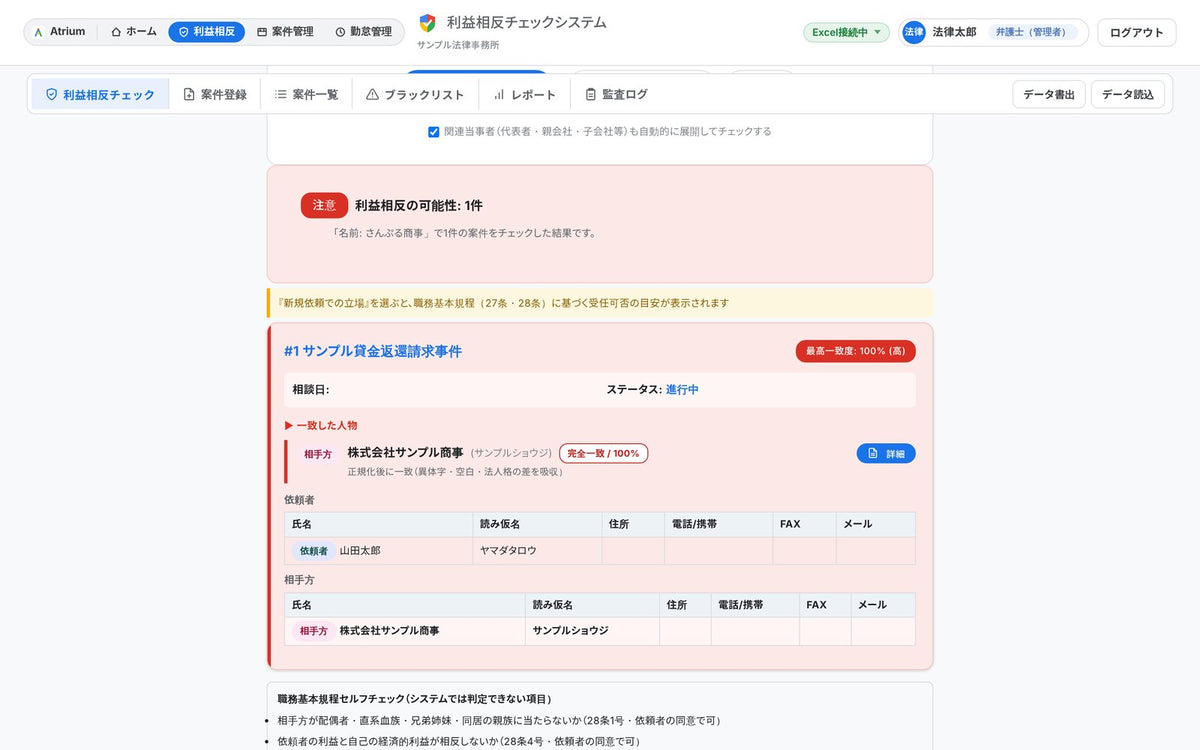Click 株式会社サンプル商事 in the 相手方 table
Viewport: 1200px width, 750px height.
point(389,631)
